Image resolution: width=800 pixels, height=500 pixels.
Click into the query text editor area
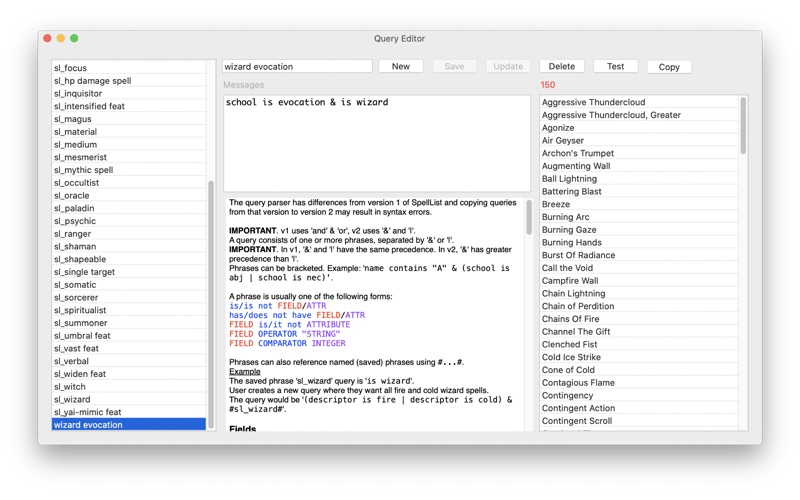pyautogui.click(x=377, y=143)
